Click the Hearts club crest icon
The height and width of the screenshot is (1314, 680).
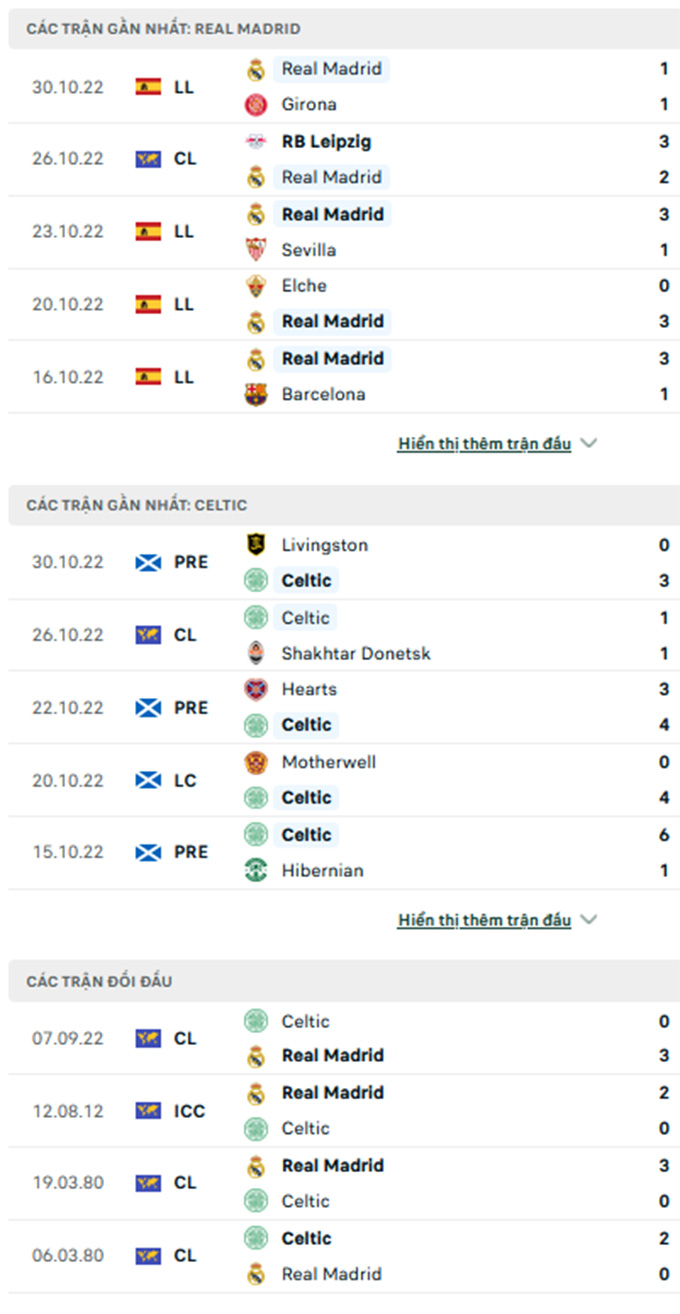click(256, 689)
